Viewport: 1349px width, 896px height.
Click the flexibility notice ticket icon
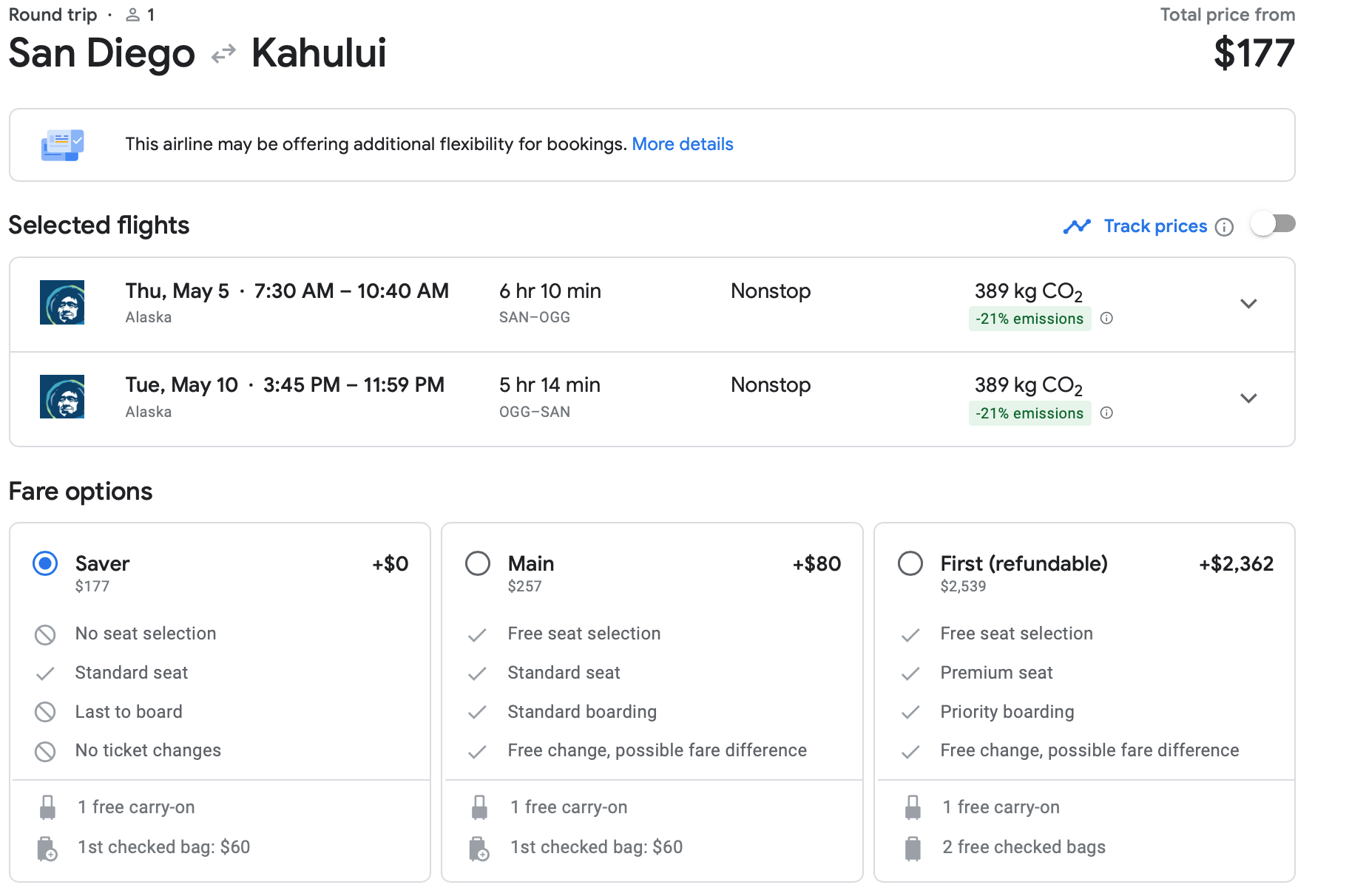point(62,145)
